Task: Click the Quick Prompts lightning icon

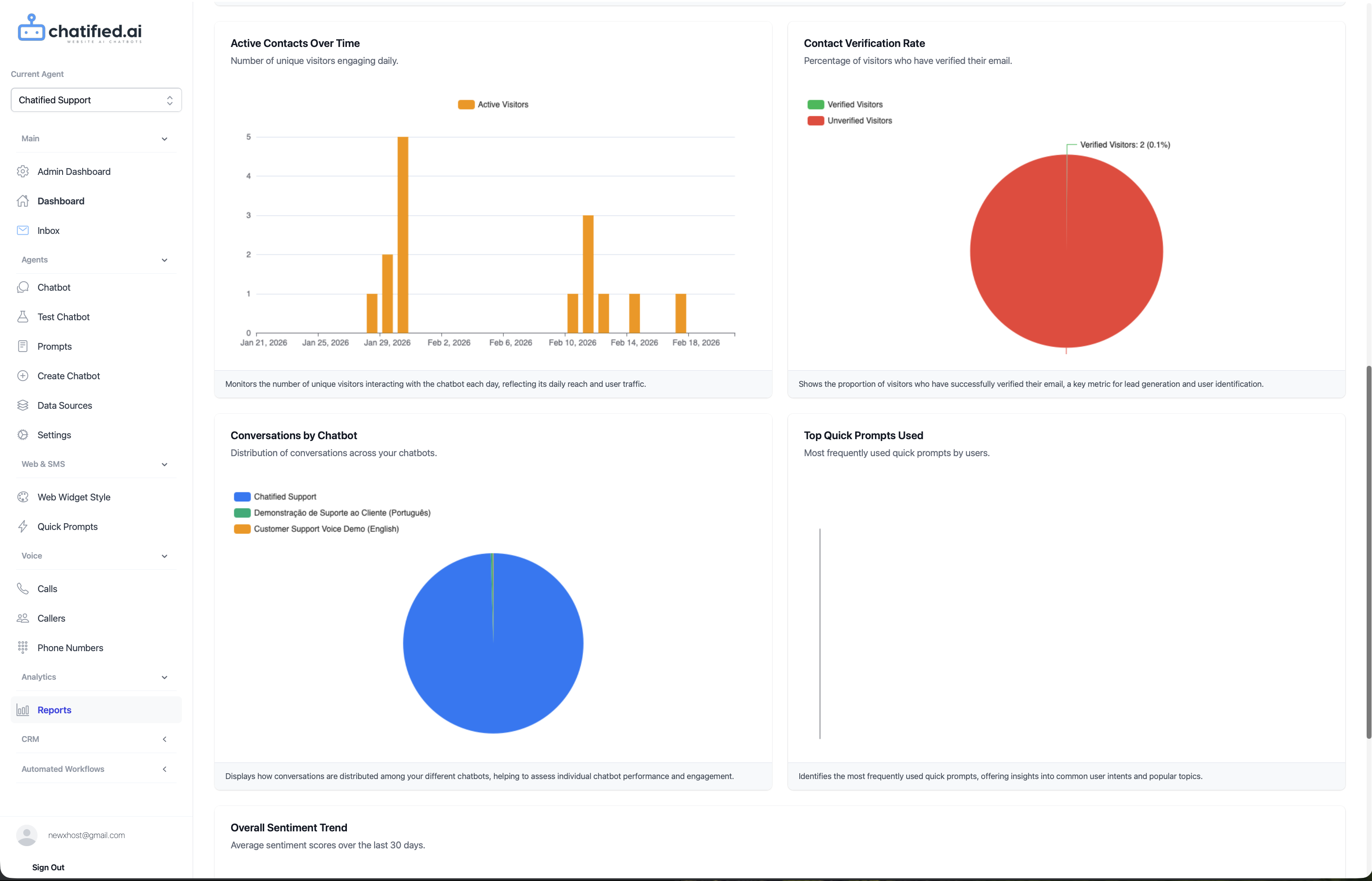Action: point(23,527)
